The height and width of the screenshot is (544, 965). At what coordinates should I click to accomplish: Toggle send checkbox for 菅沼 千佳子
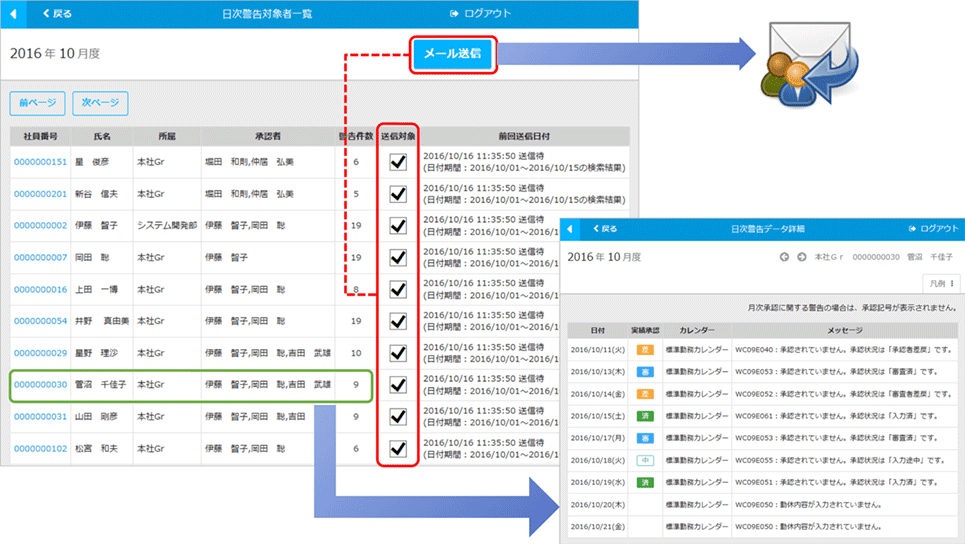(398, 385)
